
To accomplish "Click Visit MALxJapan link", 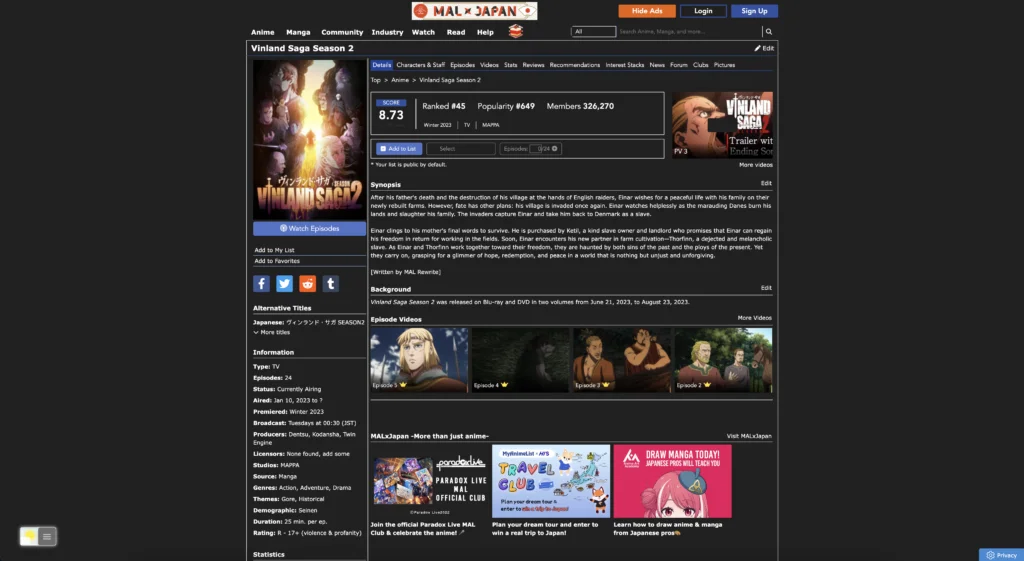I will click(x=749, y=436).
